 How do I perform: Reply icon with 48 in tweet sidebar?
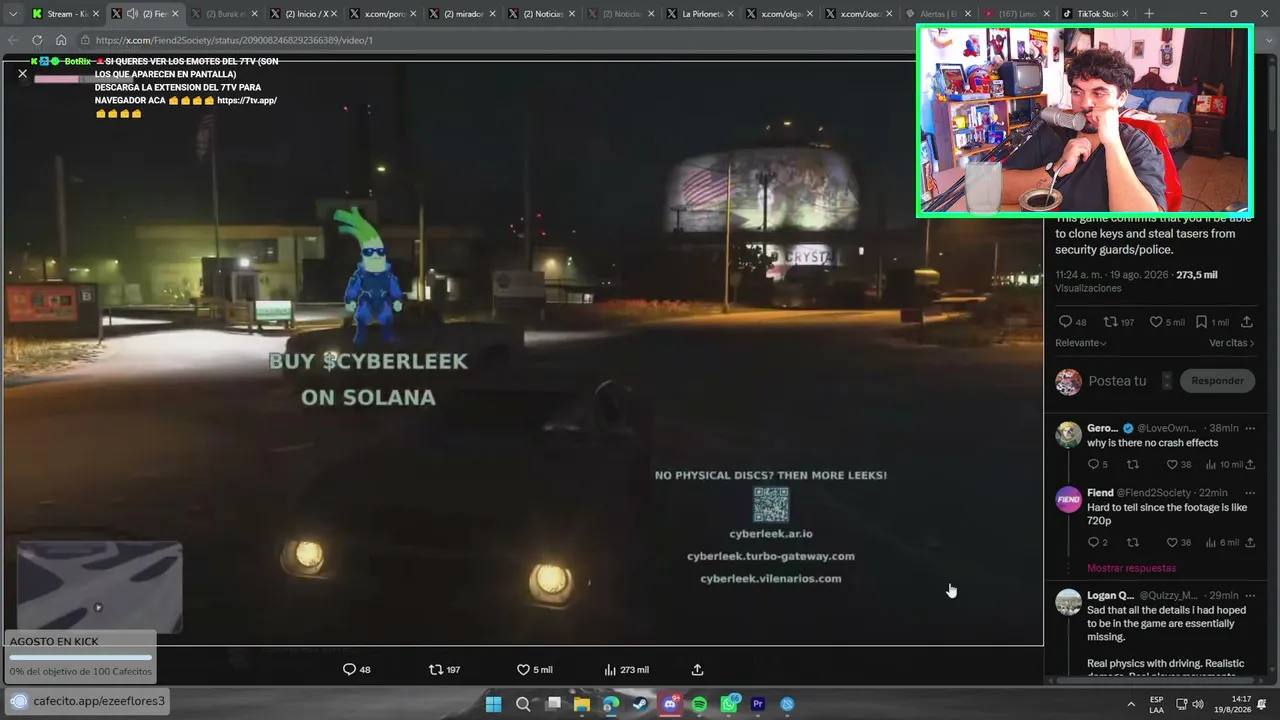pyautogui.click(x=1065, y=322)
